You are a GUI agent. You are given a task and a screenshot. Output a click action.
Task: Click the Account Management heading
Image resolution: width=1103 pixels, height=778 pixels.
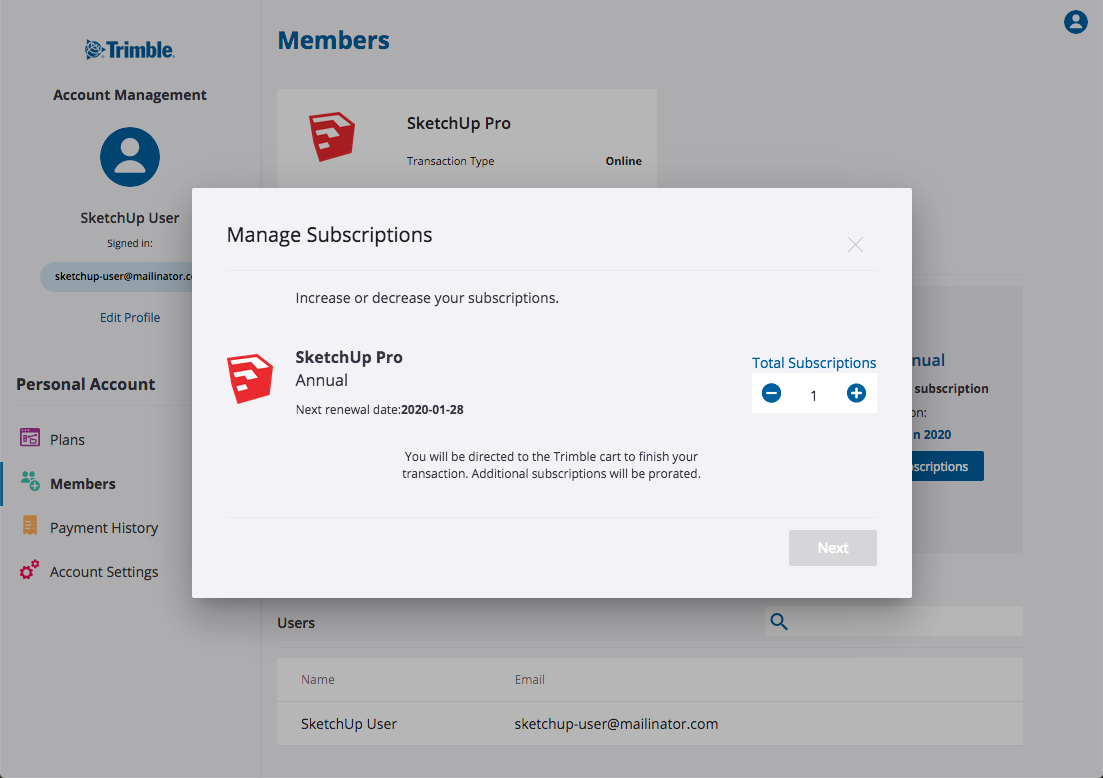(129, 95)
